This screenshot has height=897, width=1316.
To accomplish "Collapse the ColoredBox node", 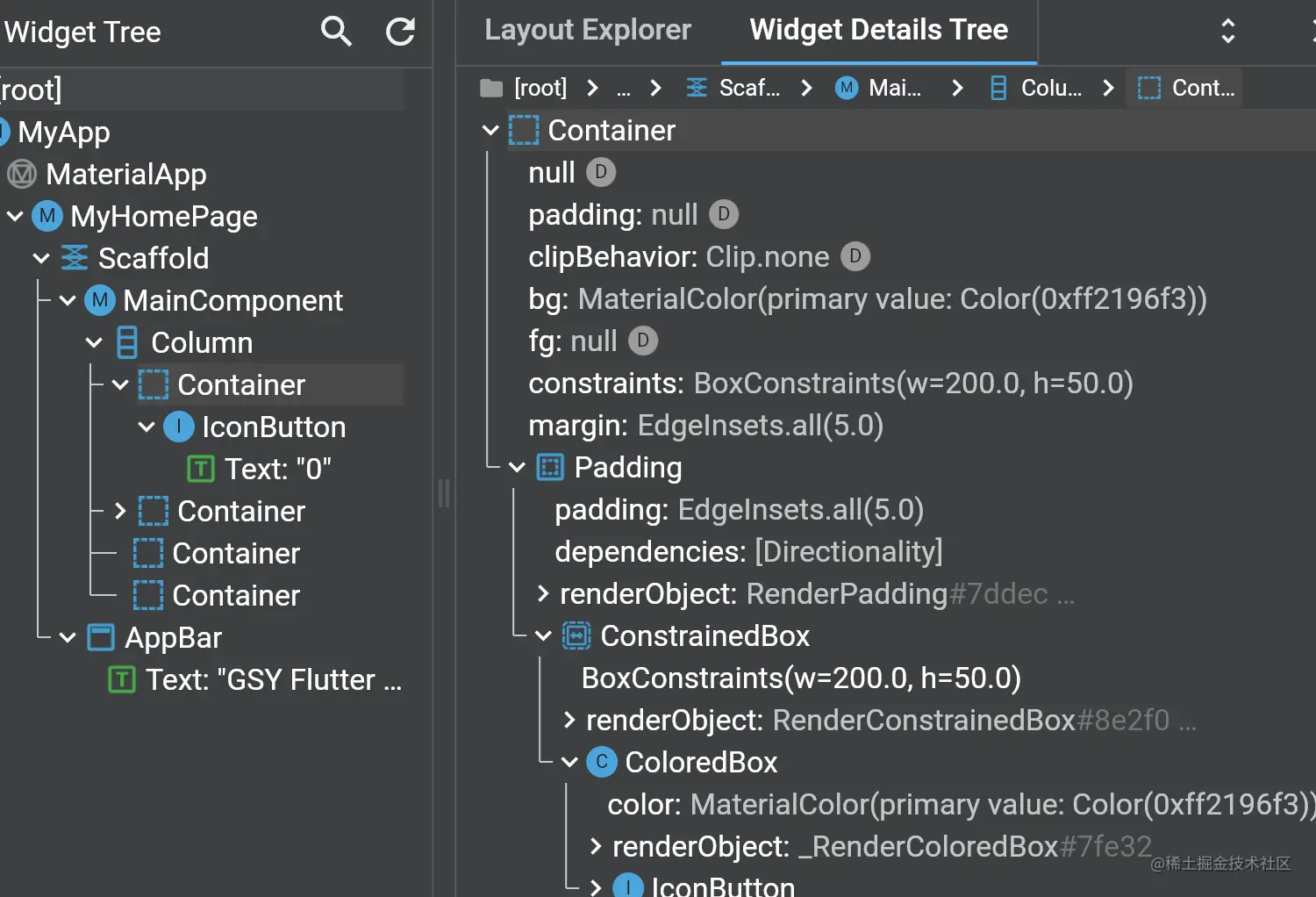I will pos(569,762).
